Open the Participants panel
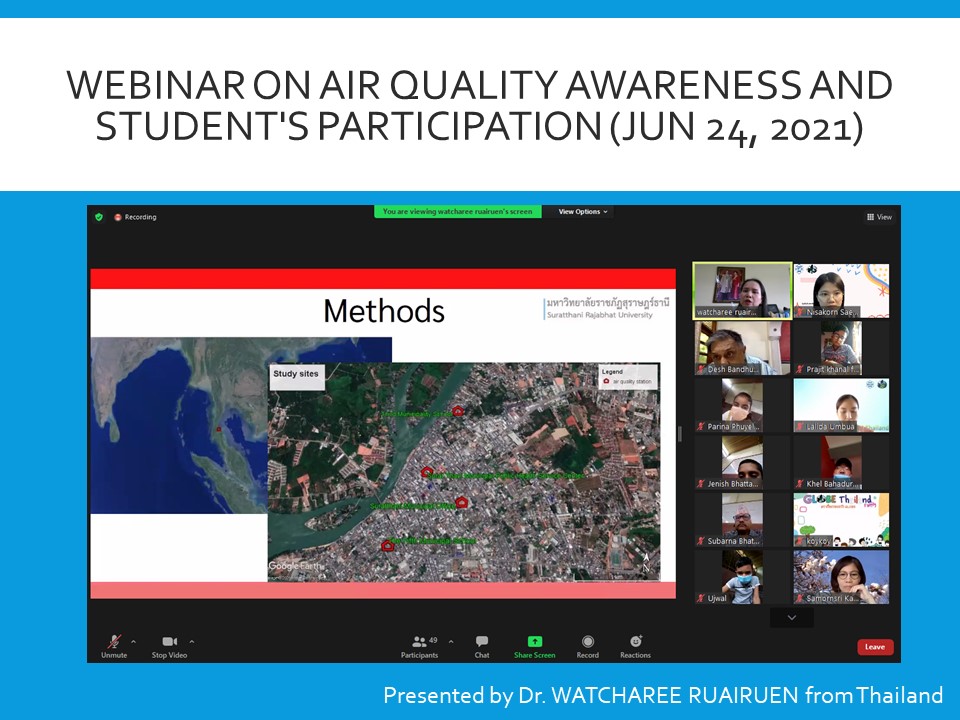The image size is (960, 720). (x=419, y=646)
